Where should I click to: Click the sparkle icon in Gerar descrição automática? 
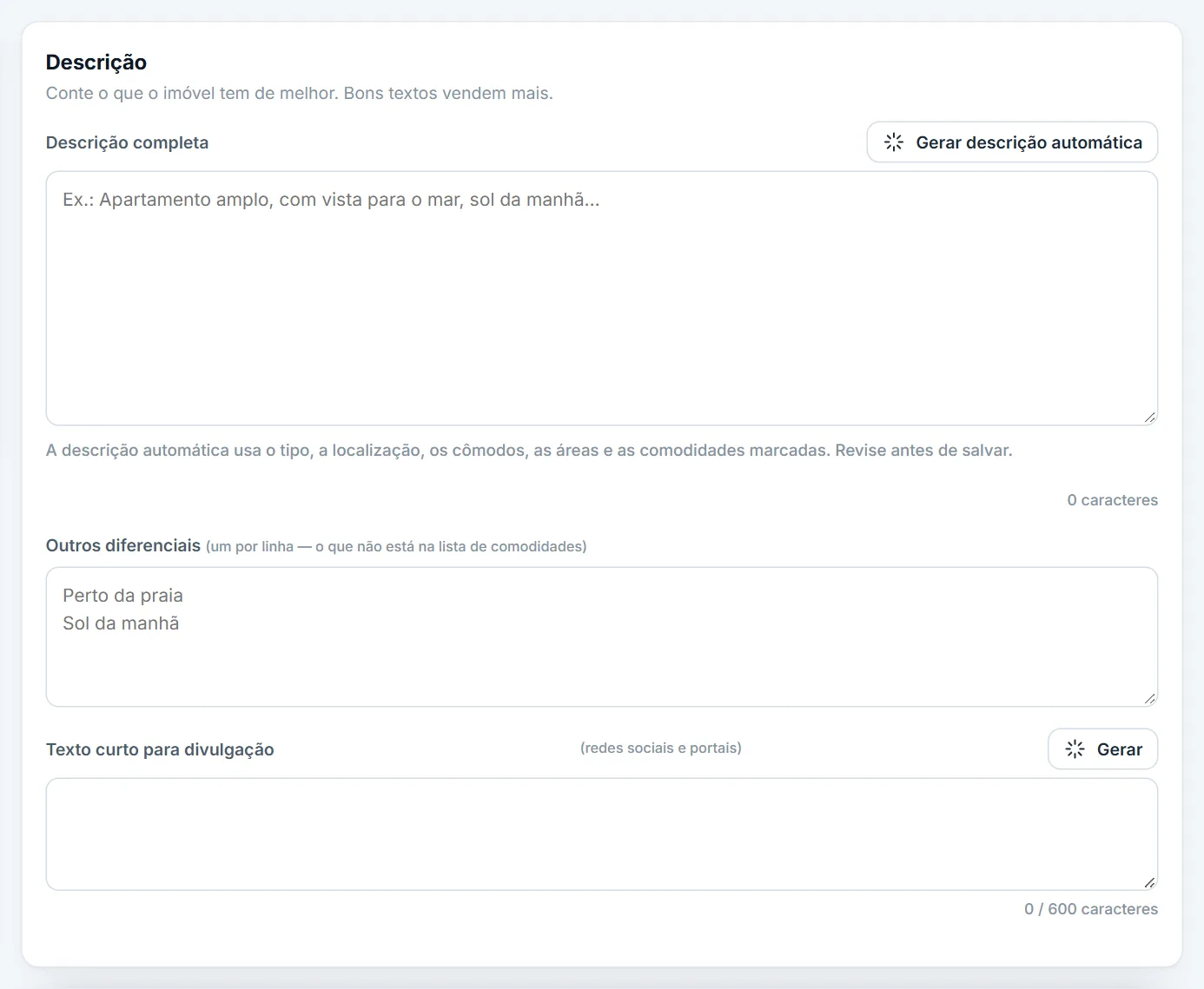[x=894, y=142]
